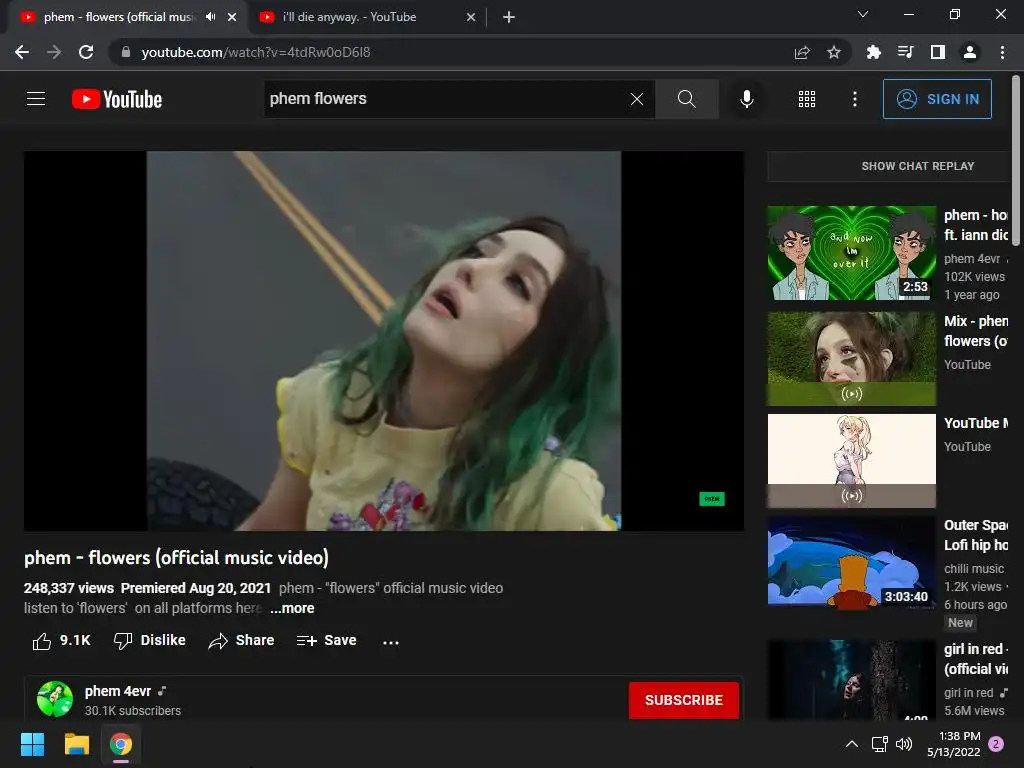1024x768 pixels.
Task: Clear the search text with X
Action: [637, 99]
